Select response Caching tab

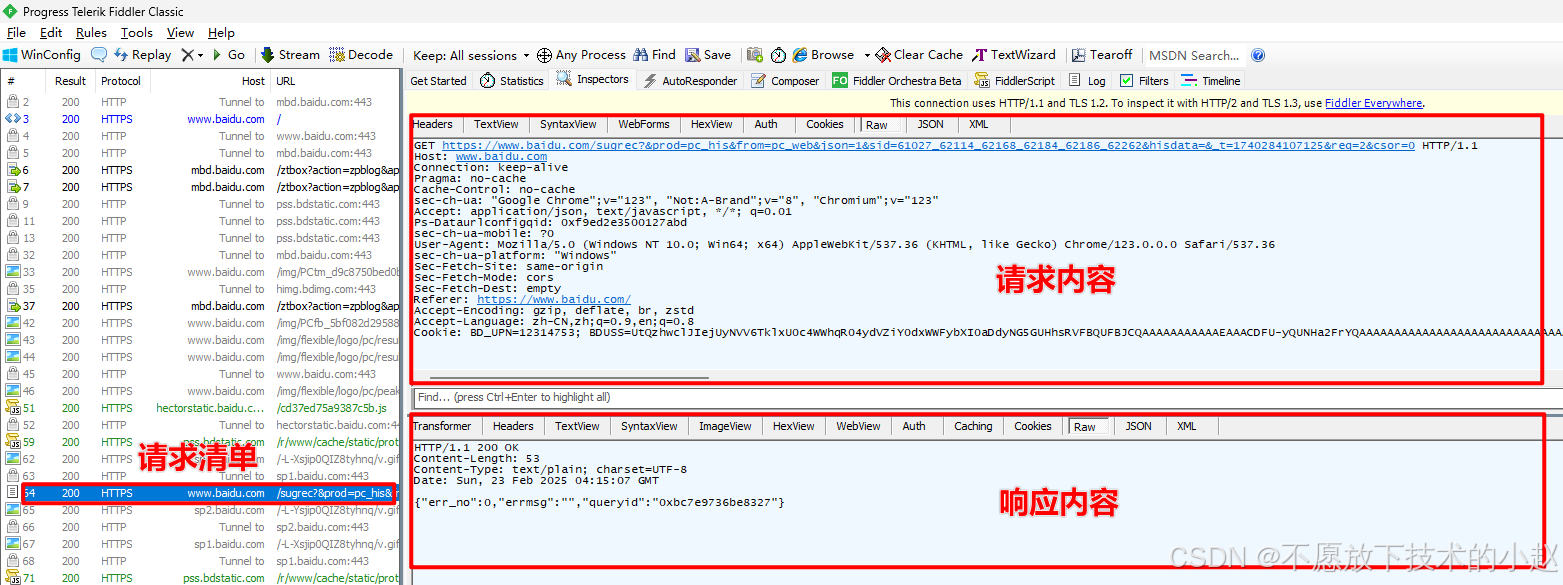tap(973, 426)
